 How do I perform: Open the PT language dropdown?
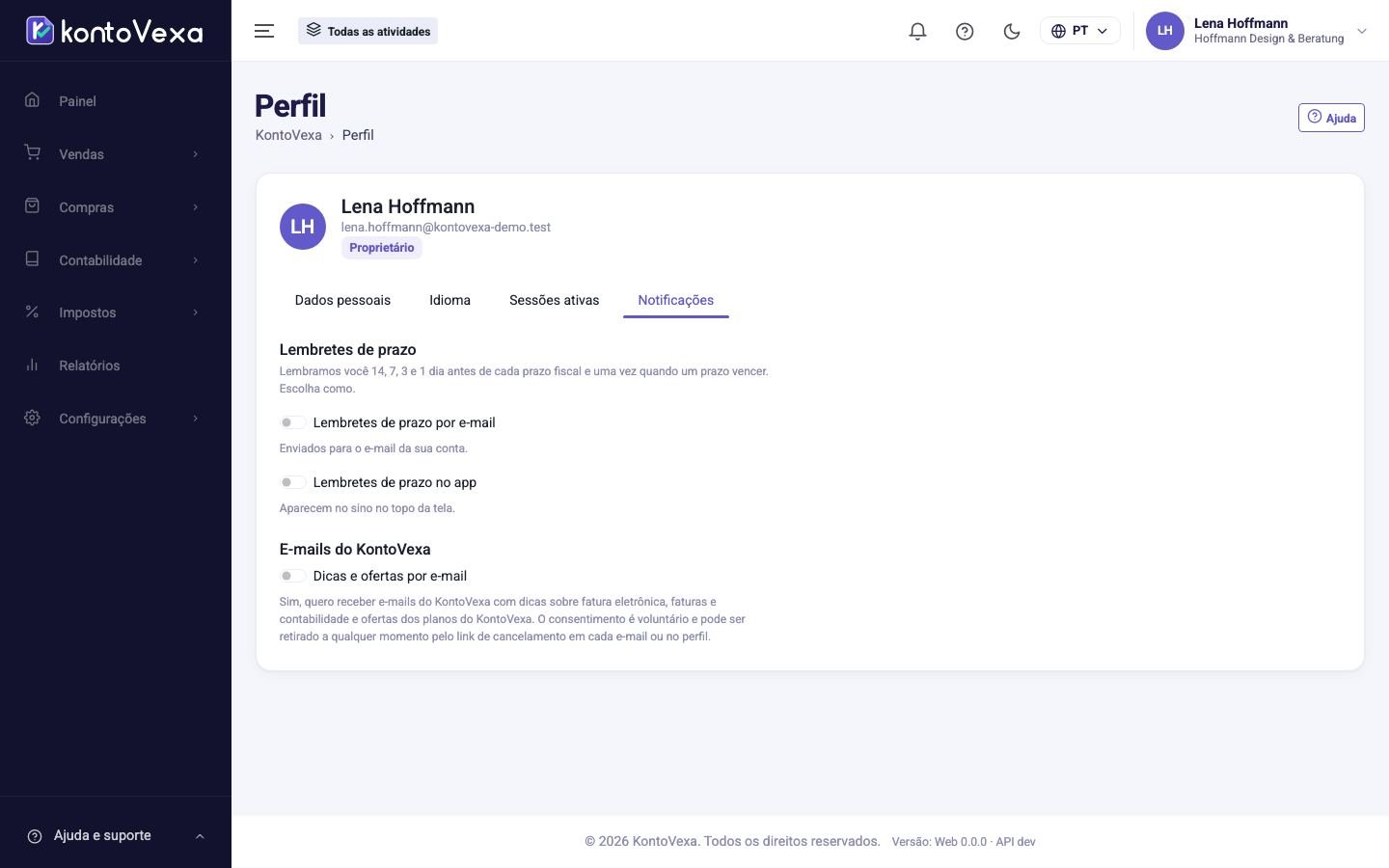(x=1079, y=31)
